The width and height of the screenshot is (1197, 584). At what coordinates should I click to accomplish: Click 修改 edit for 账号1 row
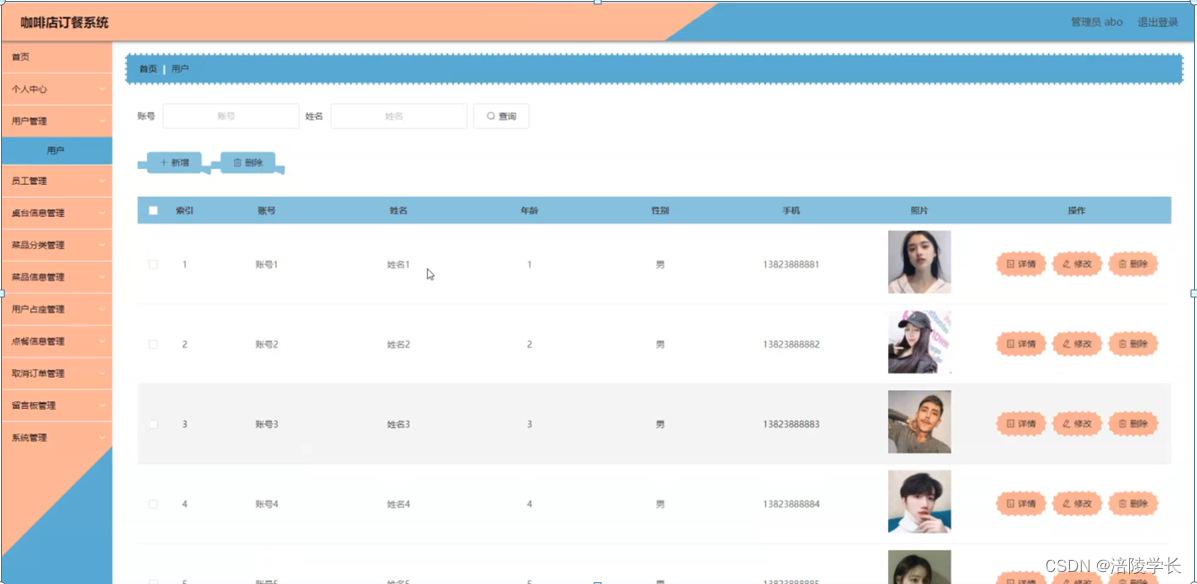pos(1077,264)
